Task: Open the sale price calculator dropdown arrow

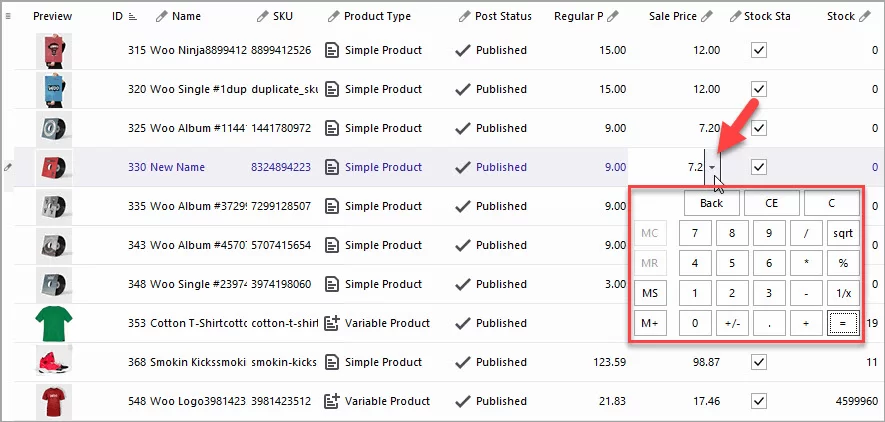Action: click(x=712, y=168)
